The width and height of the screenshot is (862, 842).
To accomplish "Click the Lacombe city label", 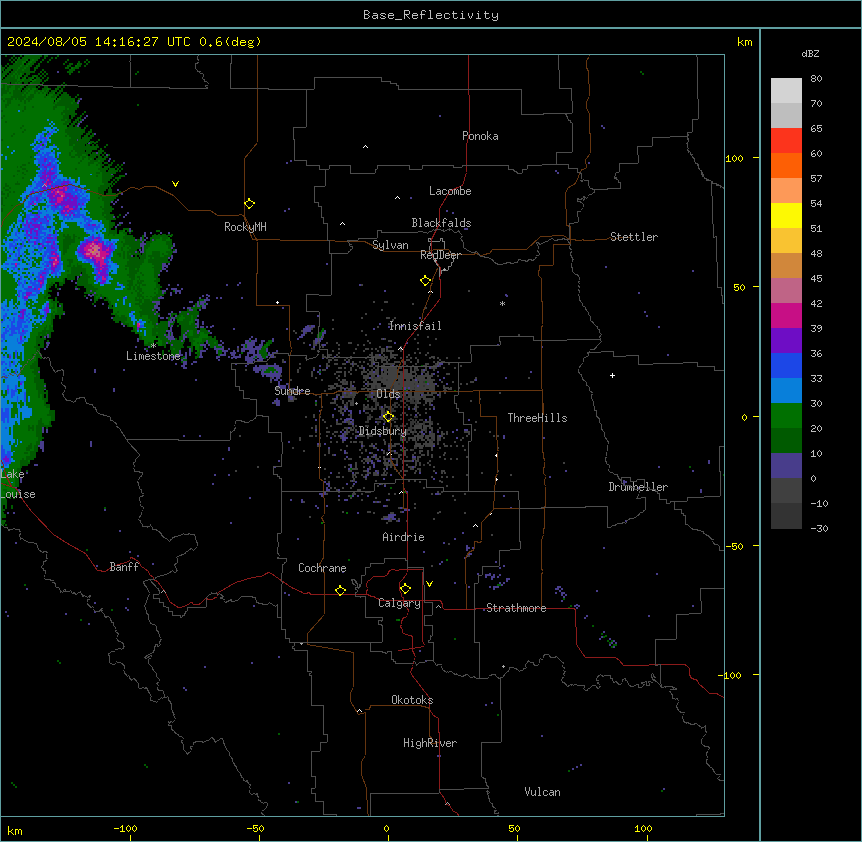I will click(x=450, y=191).
